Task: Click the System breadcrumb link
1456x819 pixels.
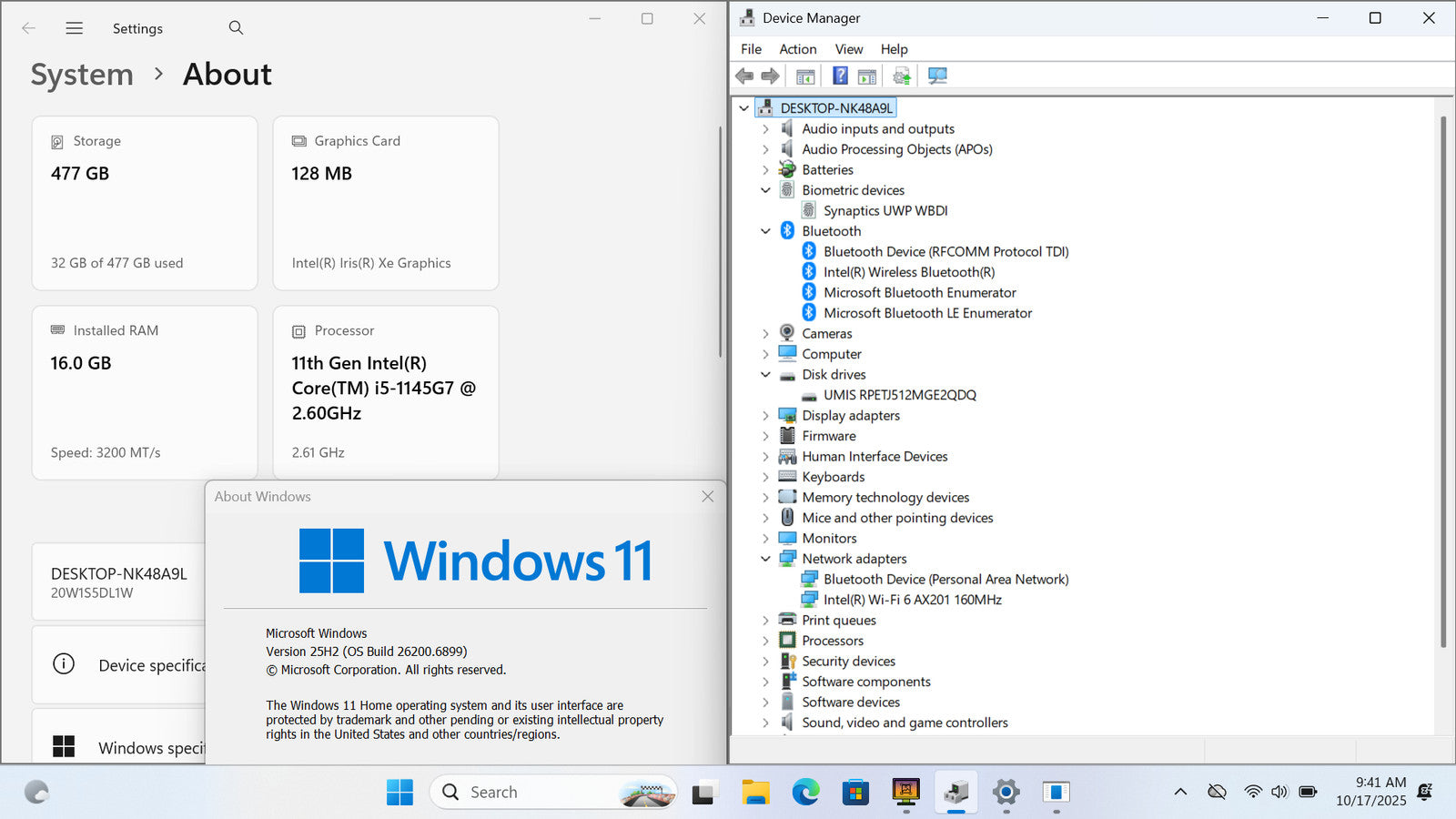Action: (x=82, y=75)
